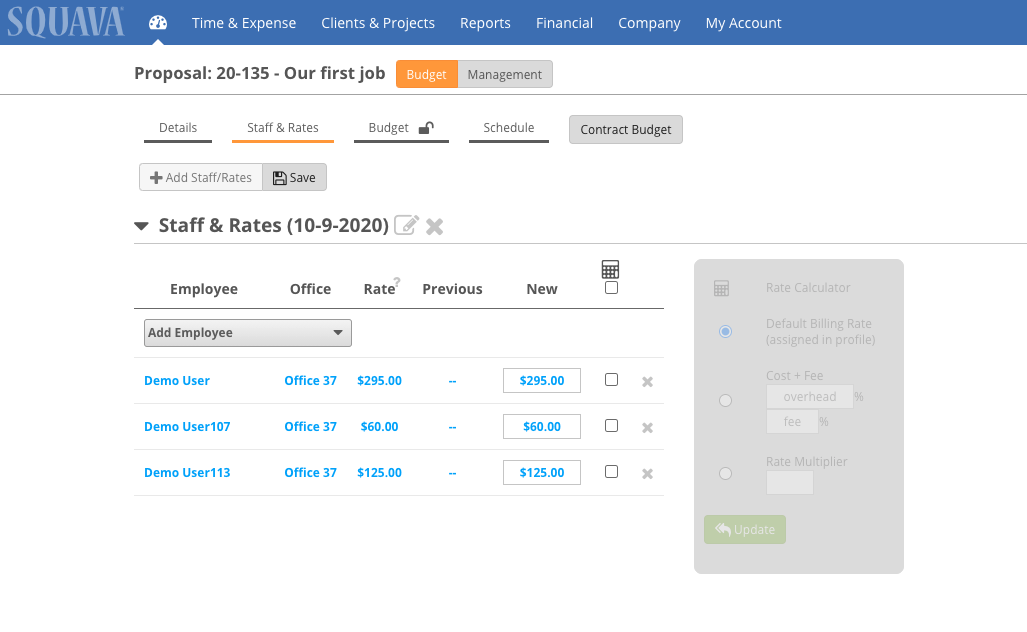Remove Demo User107 with its row delete icon
Screen dimensions: 1027x632
(646, 426)
